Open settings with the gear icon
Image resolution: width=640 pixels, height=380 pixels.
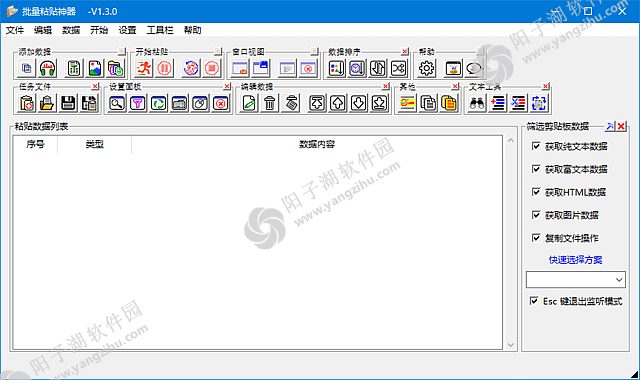(427, 68)
